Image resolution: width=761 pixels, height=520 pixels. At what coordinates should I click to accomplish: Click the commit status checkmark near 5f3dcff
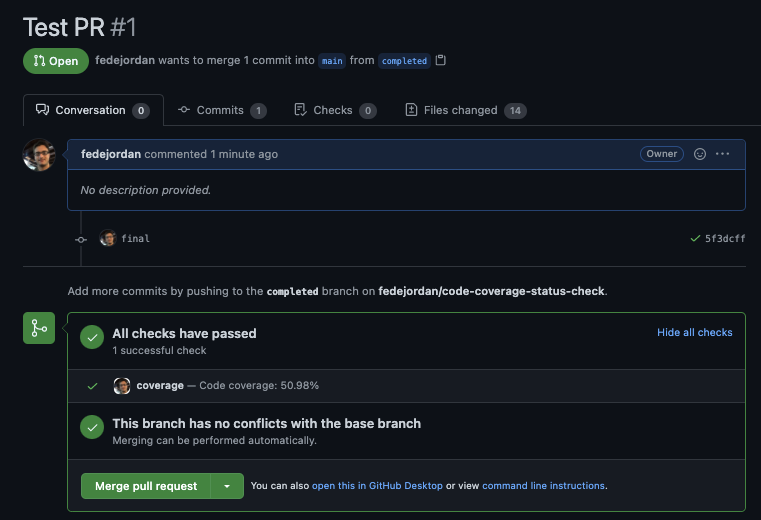[x=695, y=238]
